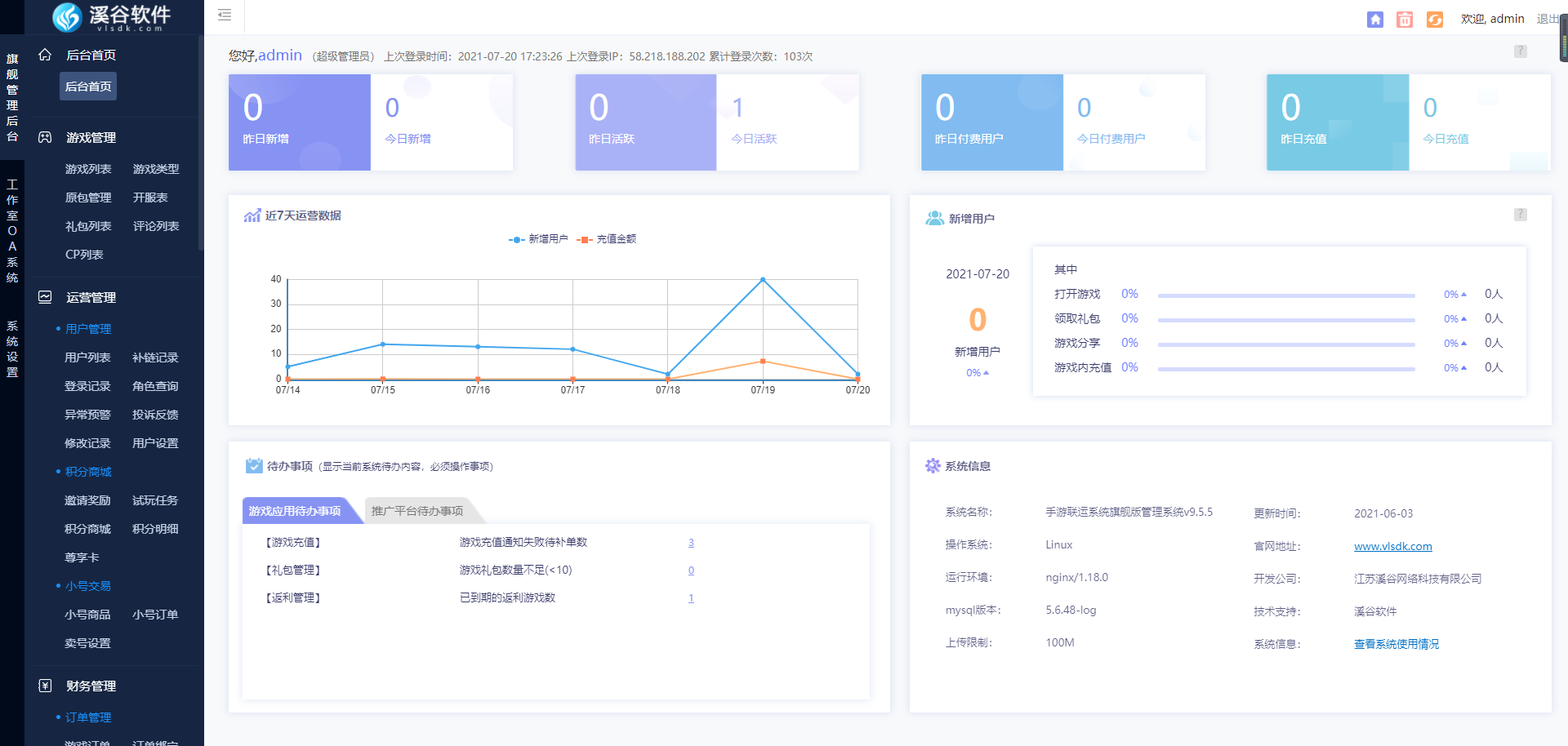Click the yen icon beside 财务管理
1568x746 pixels.
46,686
